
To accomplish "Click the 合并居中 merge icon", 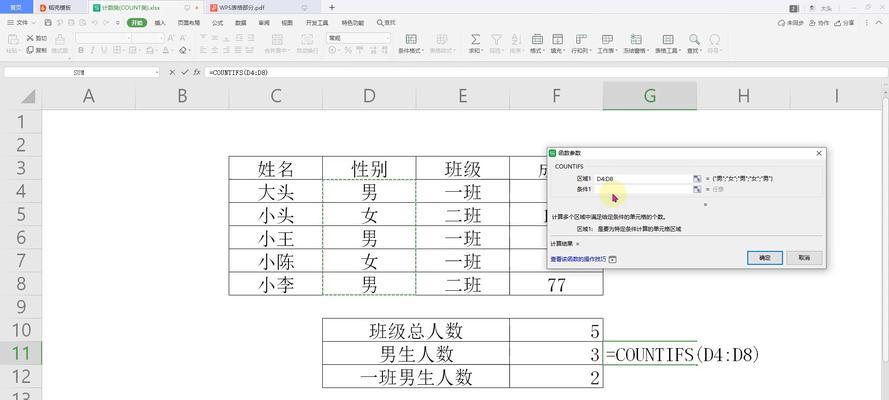I will click(x=277, y=39).
